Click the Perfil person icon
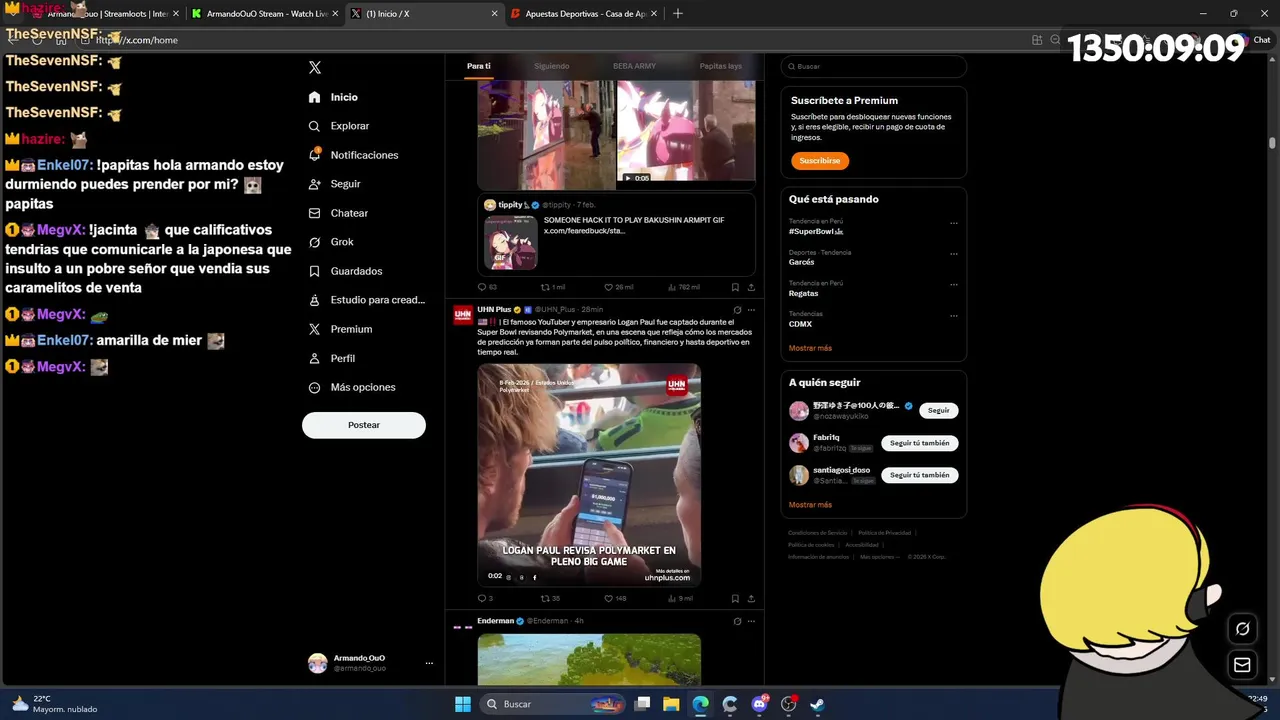Viewport: 1280px width, 720px height. click(x=314, y=358)
